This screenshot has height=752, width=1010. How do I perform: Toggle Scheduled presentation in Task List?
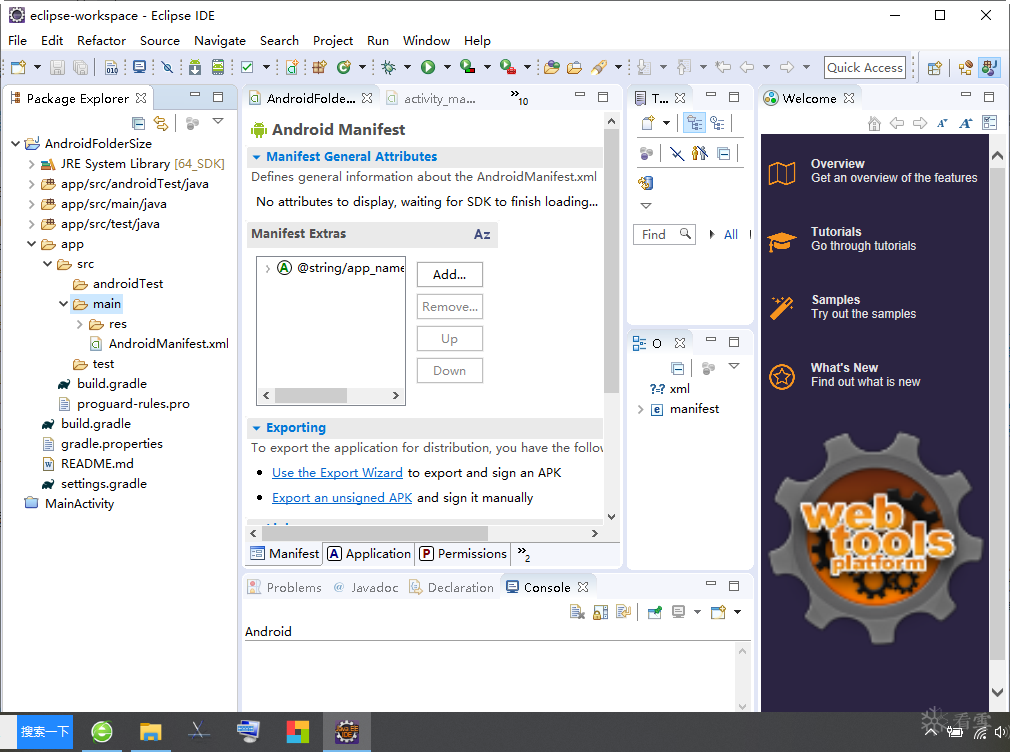coord(717,122)
